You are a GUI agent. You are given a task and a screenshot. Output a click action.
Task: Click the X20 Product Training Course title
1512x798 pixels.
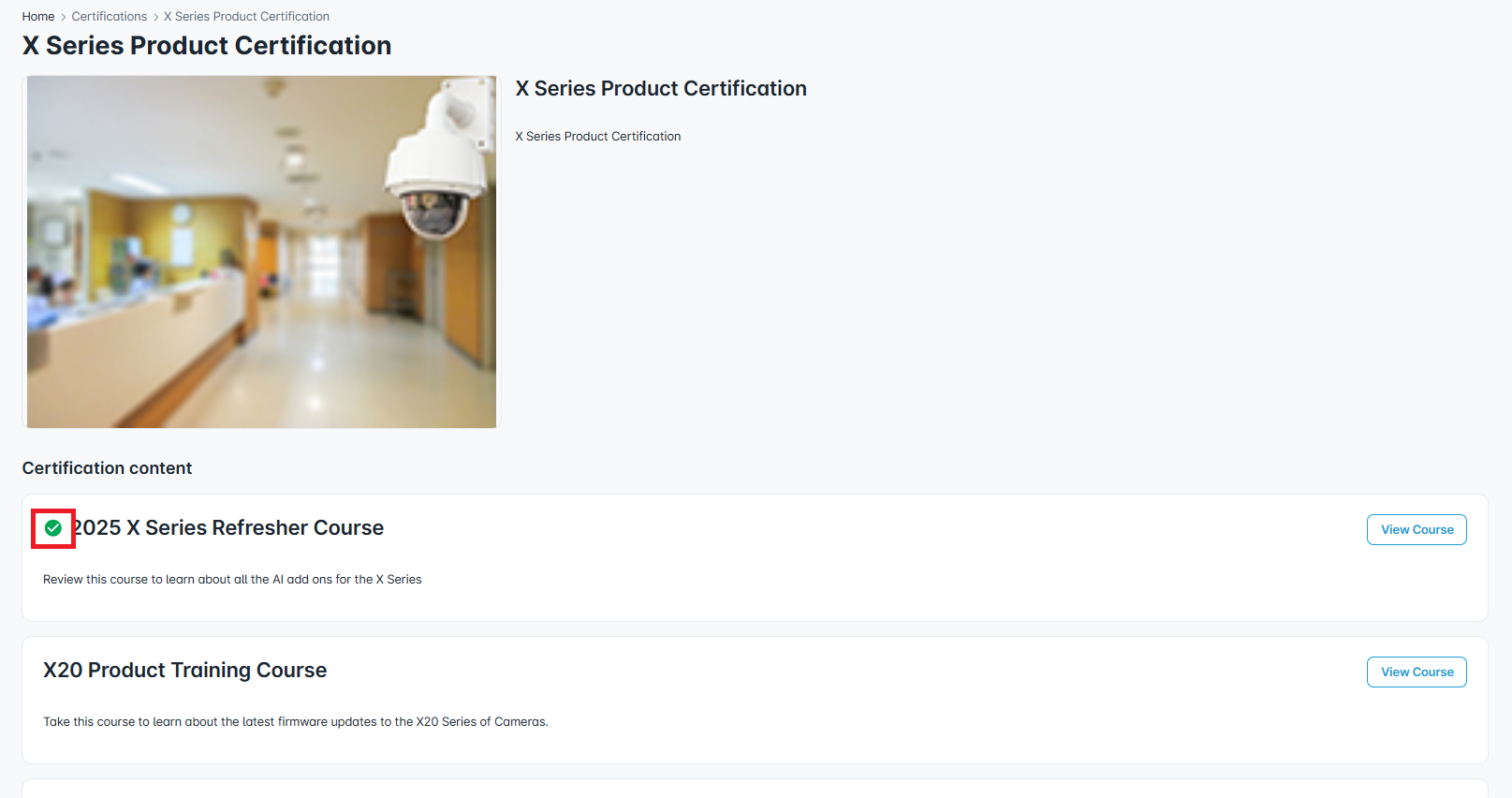[185, 671]
